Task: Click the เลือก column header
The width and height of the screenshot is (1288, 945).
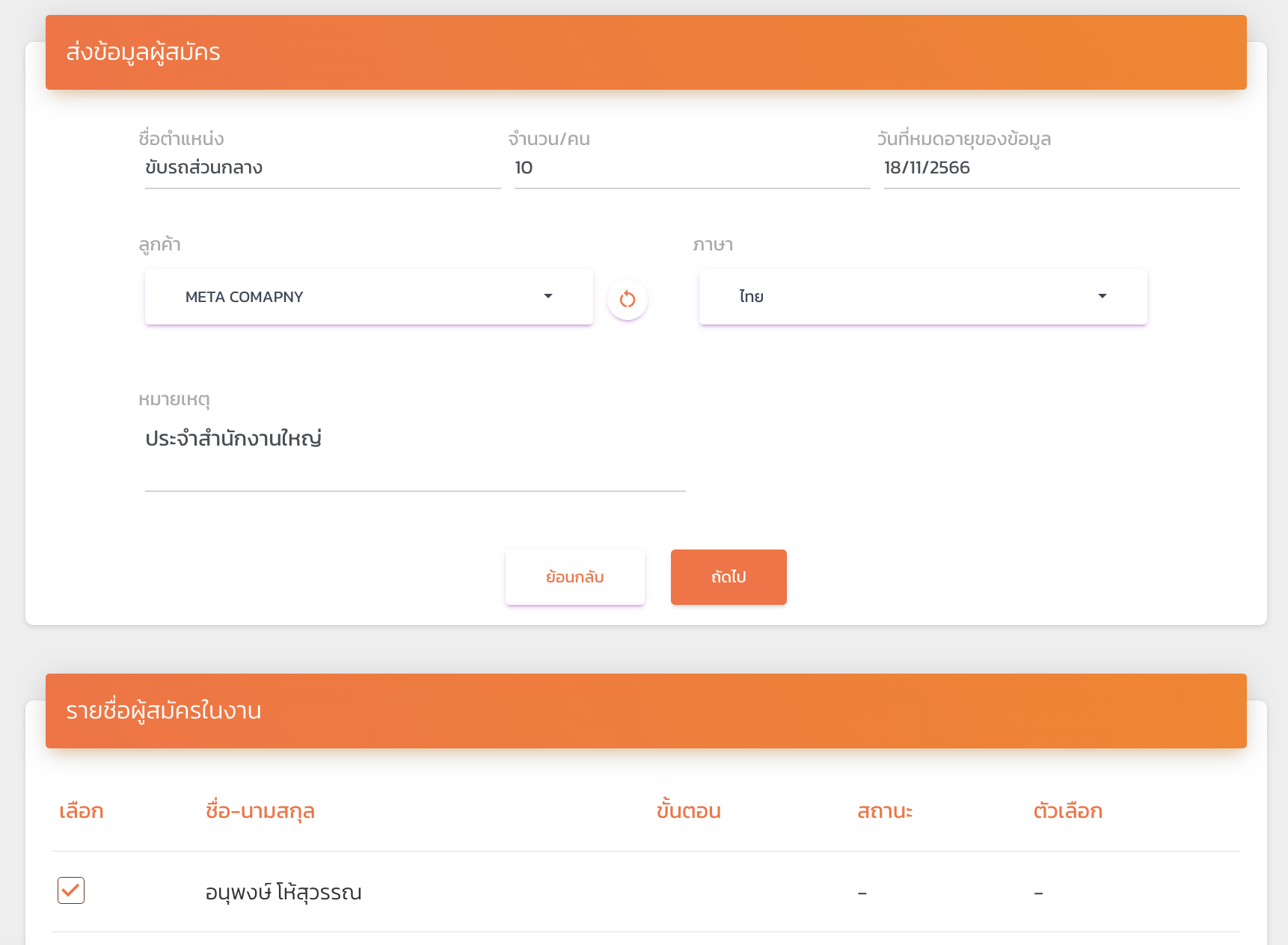Action: click(x=82, y=811)
